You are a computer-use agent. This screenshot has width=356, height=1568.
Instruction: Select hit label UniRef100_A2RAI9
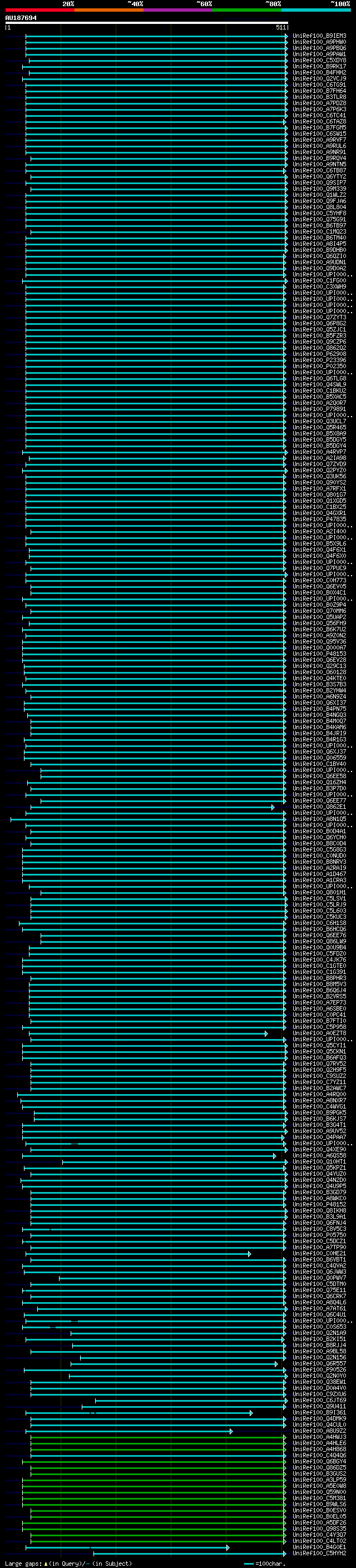point(319,868)
